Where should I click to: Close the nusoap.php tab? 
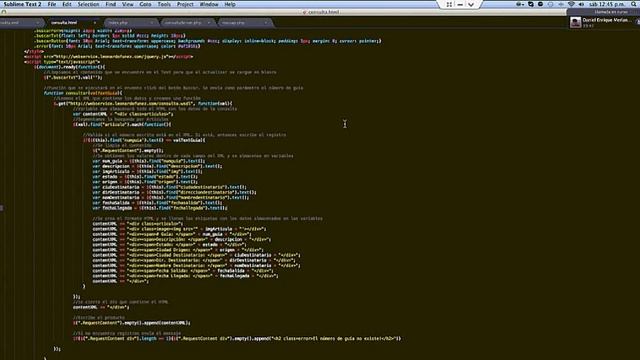coord(266,22)
